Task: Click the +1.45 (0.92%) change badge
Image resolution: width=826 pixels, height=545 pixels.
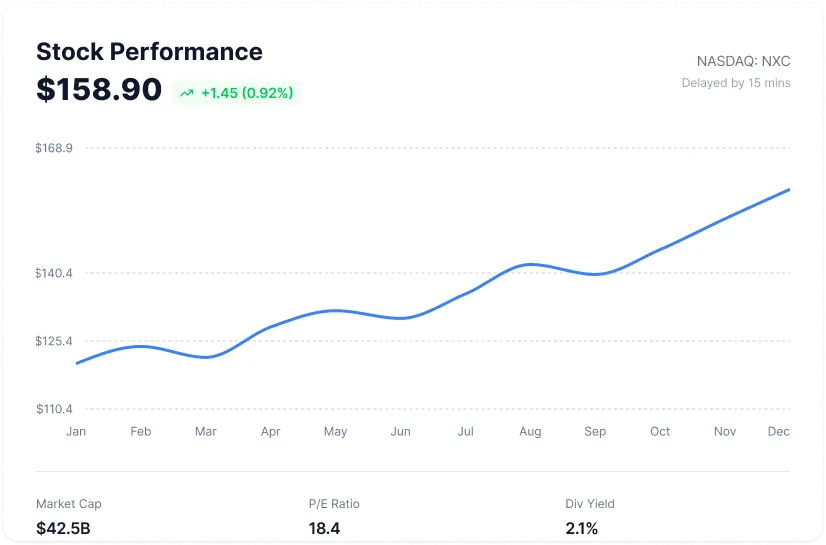Action: click(237, 93)
